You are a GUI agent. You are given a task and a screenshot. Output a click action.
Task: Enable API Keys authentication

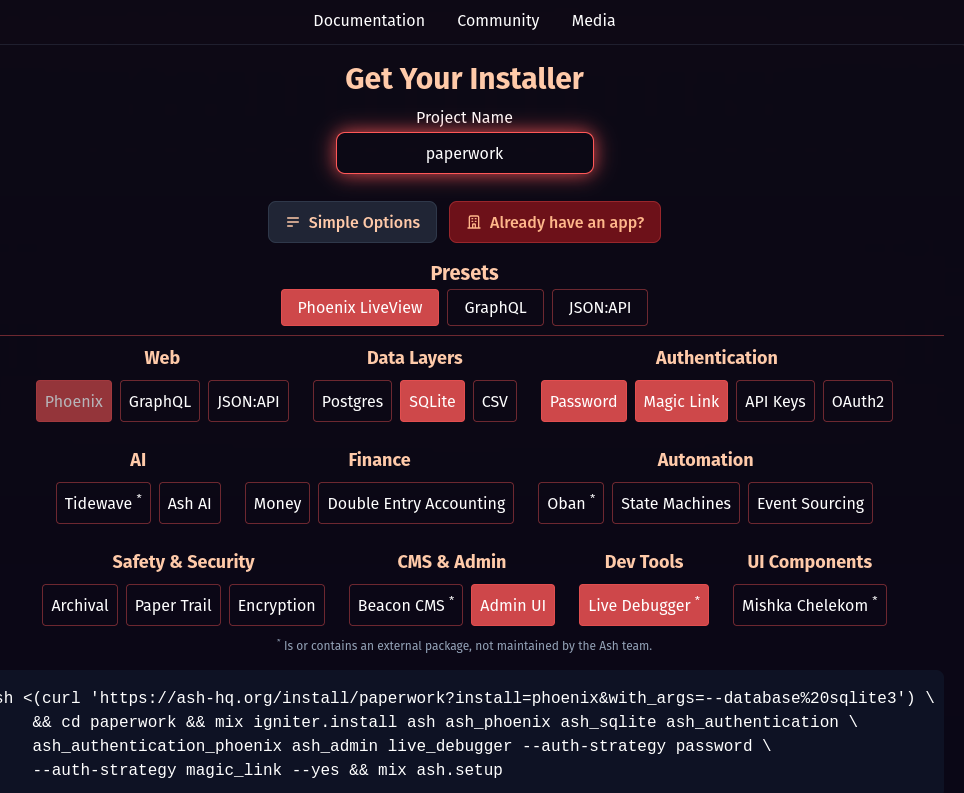coord(775,401)
